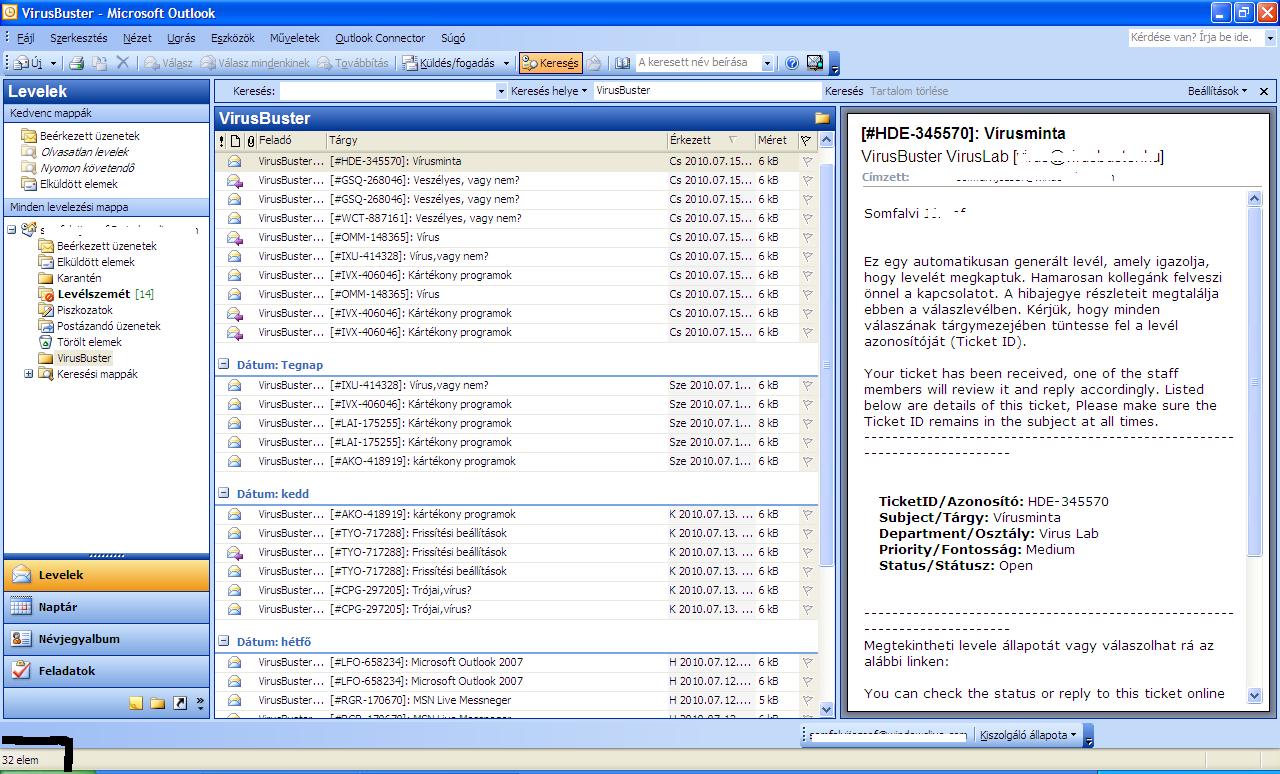Sort by flag status column header
1280x774 pixels.
[807, 141]
